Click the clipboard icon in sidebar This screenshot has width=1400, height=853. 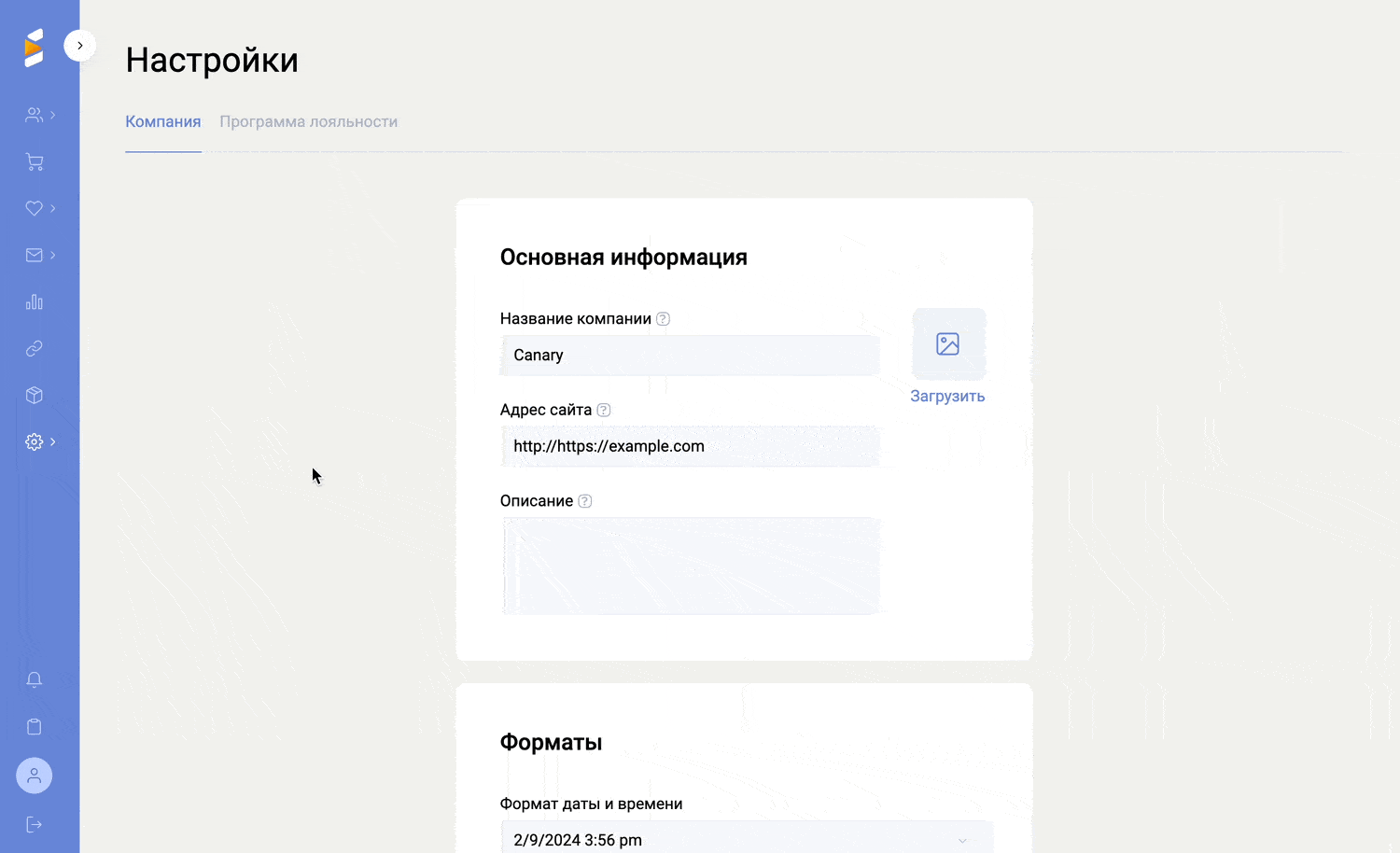[x=35, y=727]
